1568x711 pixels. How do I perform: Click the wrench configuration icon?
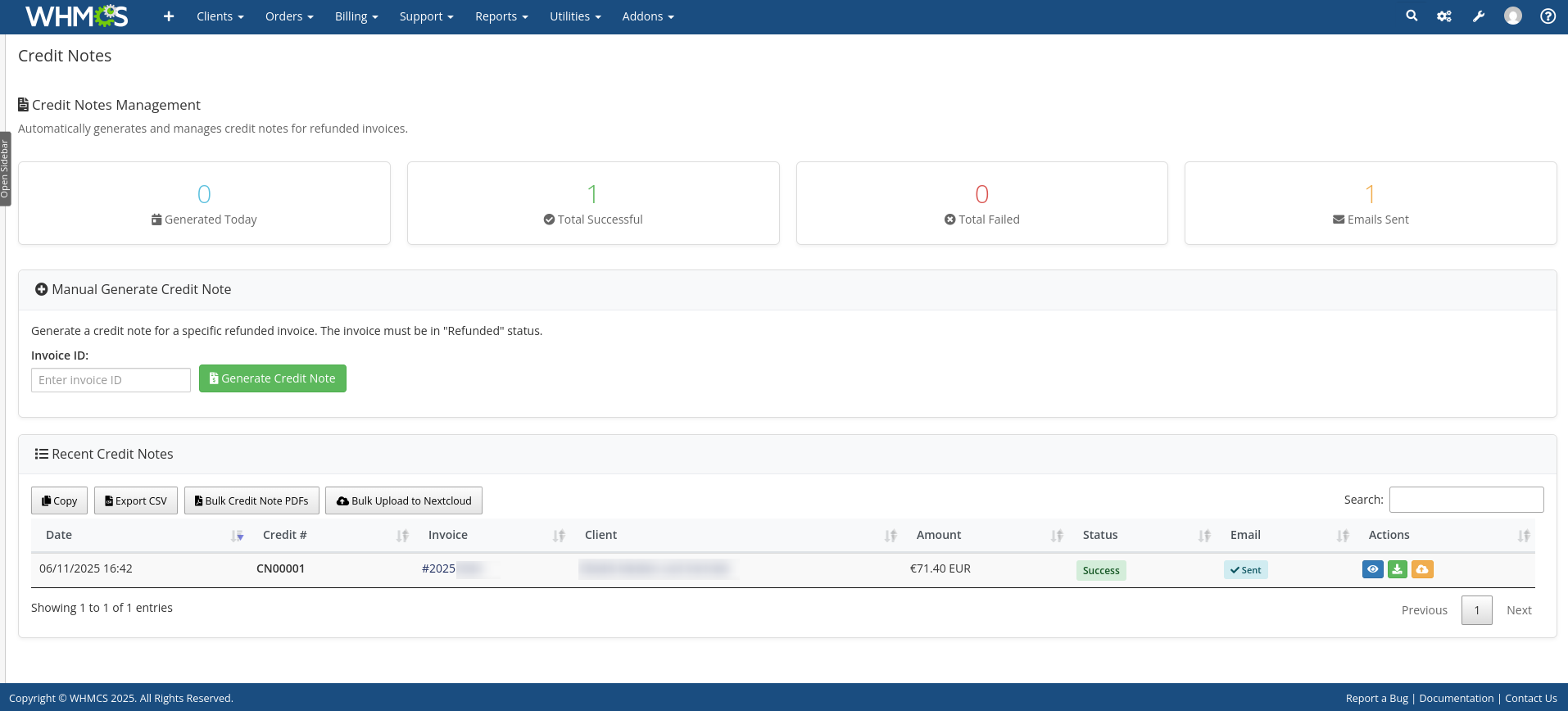[x=1479, y=16]
